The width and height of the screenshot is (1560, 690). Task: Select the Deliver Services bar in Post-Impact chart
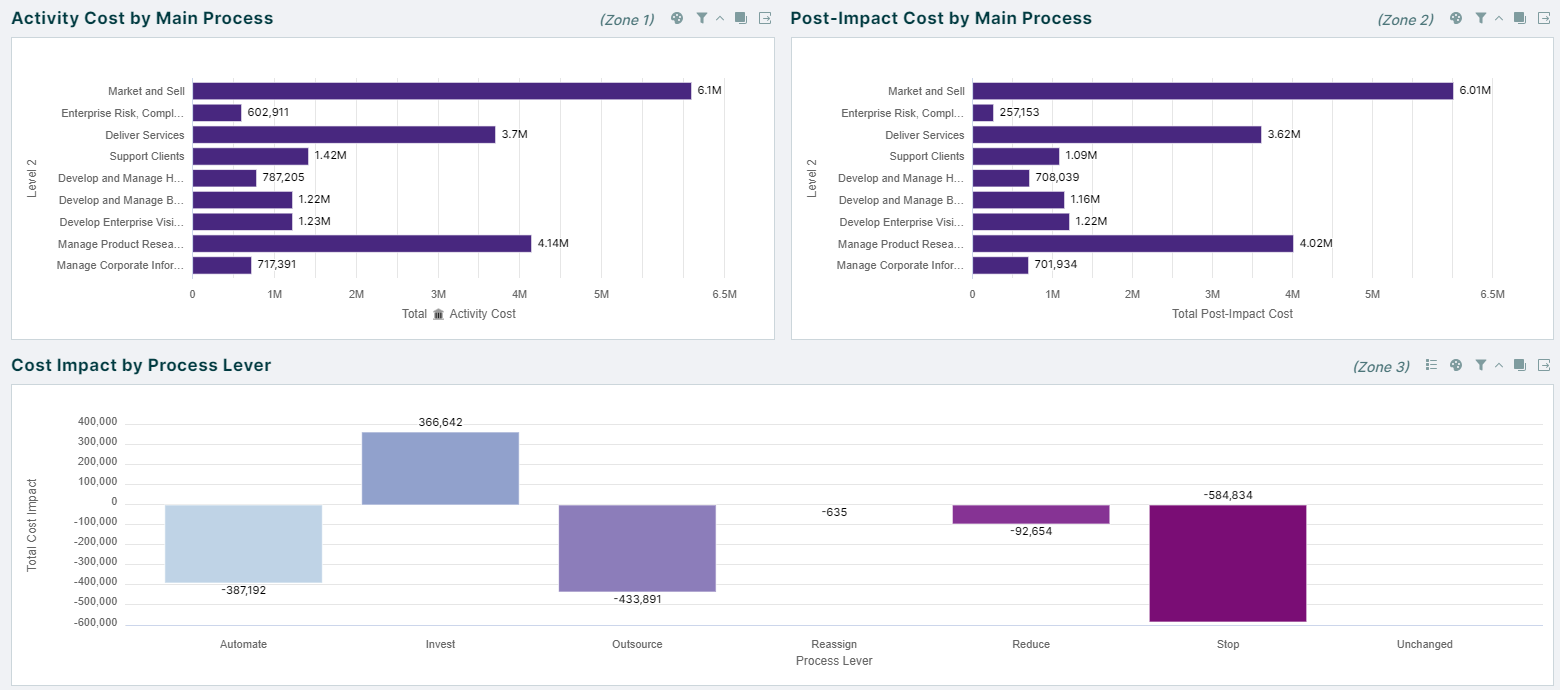pos(1116,135)
